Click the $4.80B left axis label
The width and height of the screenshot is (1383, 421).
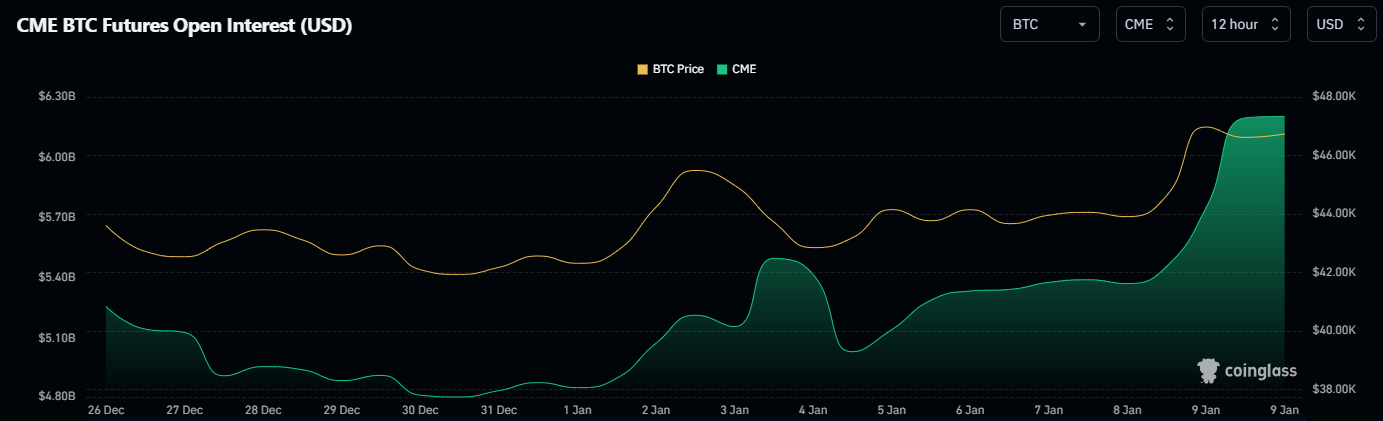click(57, 396)
